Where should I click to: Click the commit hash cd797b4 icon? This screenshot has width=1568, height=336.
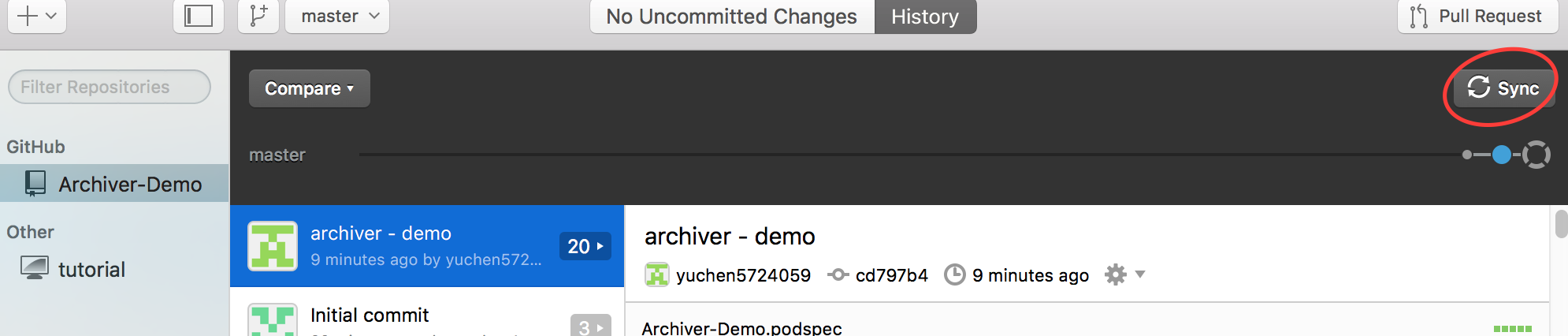pos(838,274)
